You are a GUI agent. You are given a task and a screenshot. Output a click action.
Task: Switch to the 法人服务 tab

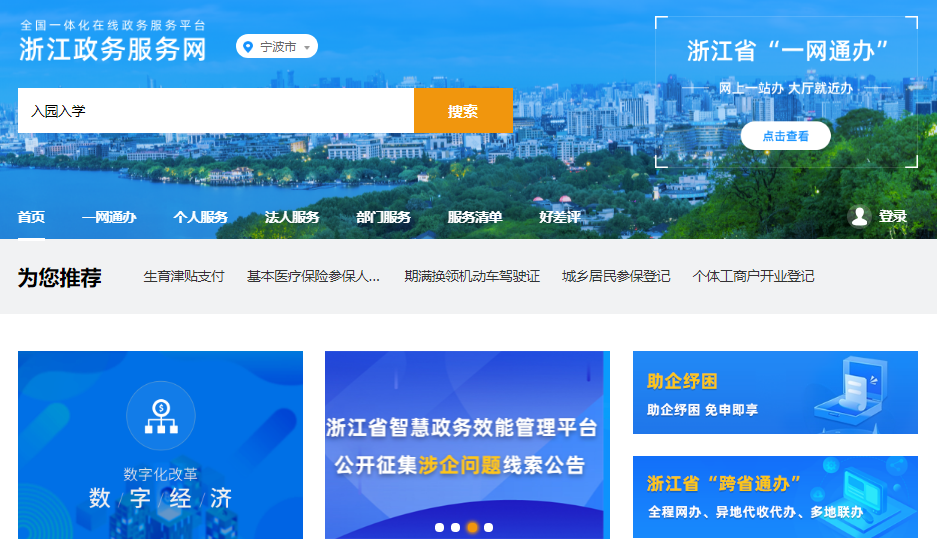(292, 217)
